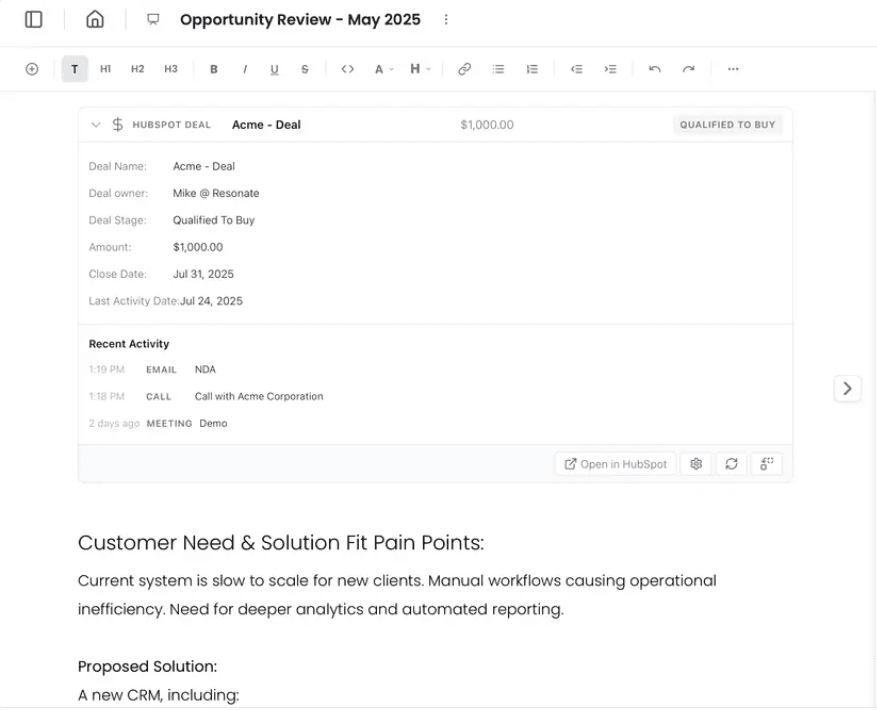
Task: Insert a link into the document
Action: (463, 69)
